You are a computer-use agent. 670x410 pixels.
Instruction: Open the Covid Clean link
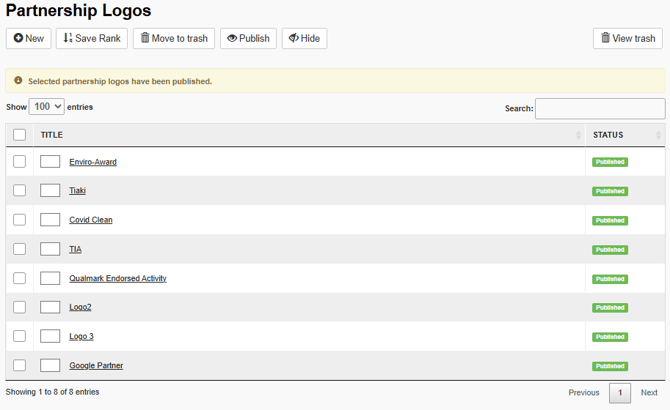pos(91,220)
